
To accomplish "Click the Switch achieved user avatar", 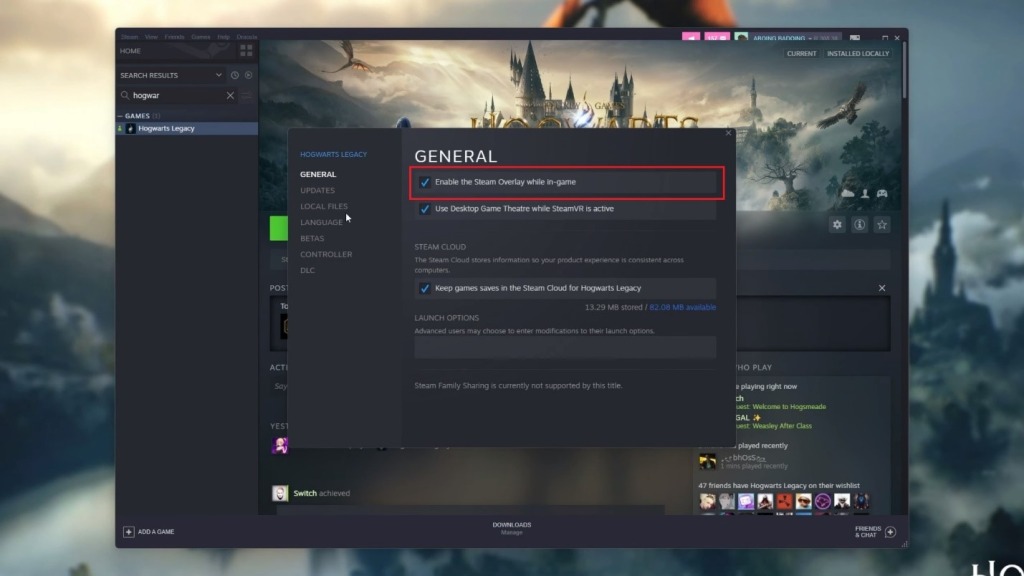I will (280, 493).
